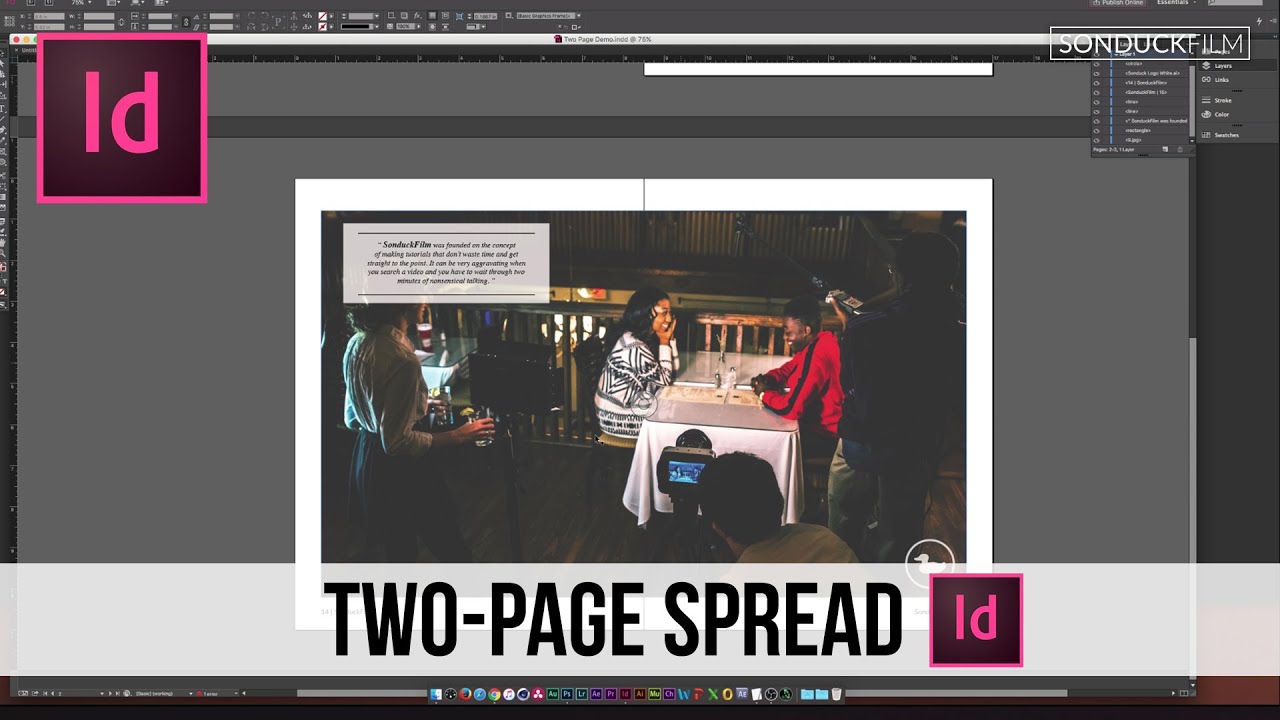Open Google Chrome from the Dock
The height and width of the screenshot is (720, 1280).
494,694
